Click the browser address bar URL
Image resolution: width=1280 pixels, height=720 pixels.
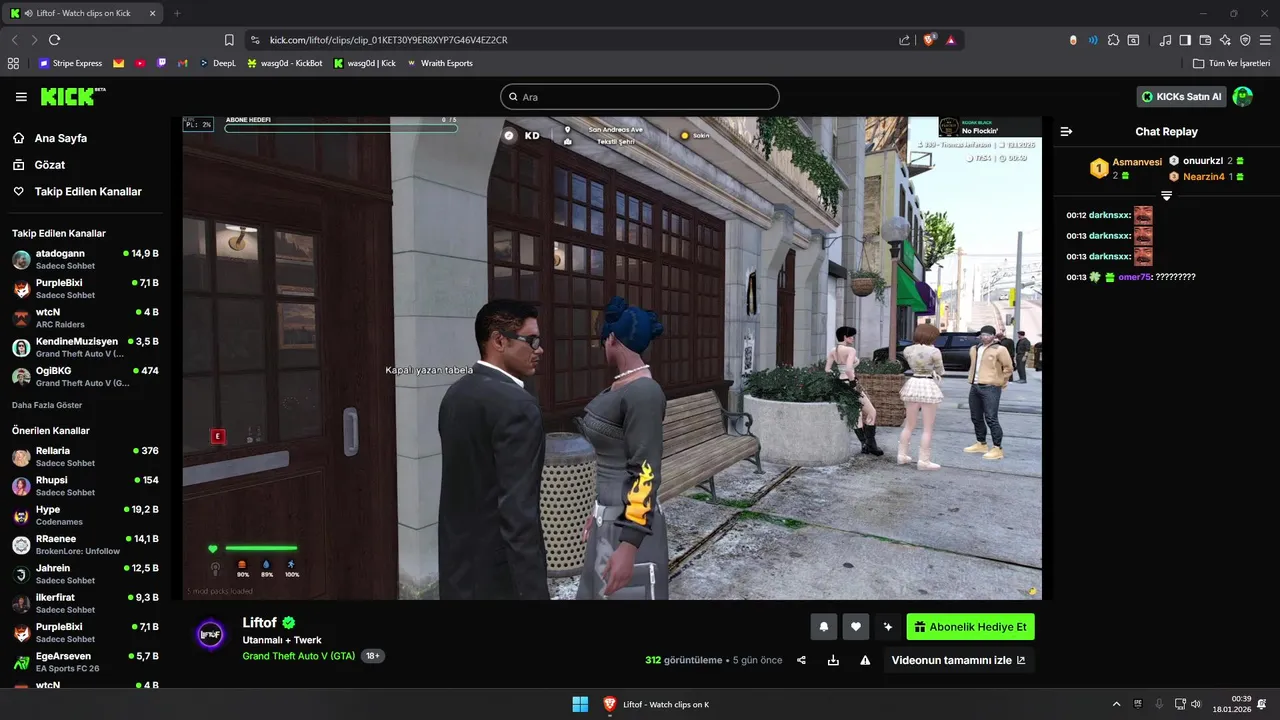(389, 40)
